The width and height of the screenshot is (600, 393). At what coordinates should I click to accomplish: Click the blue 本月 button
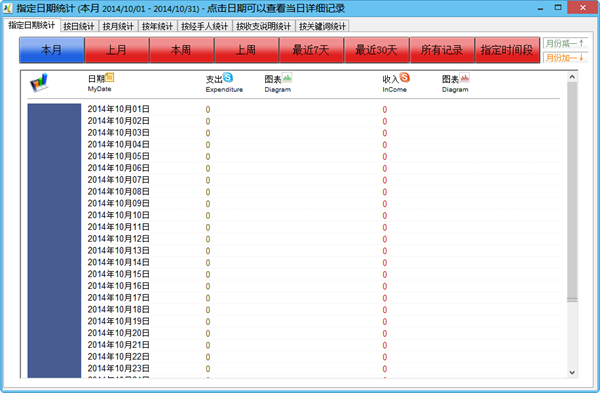(x=52, y=50)
